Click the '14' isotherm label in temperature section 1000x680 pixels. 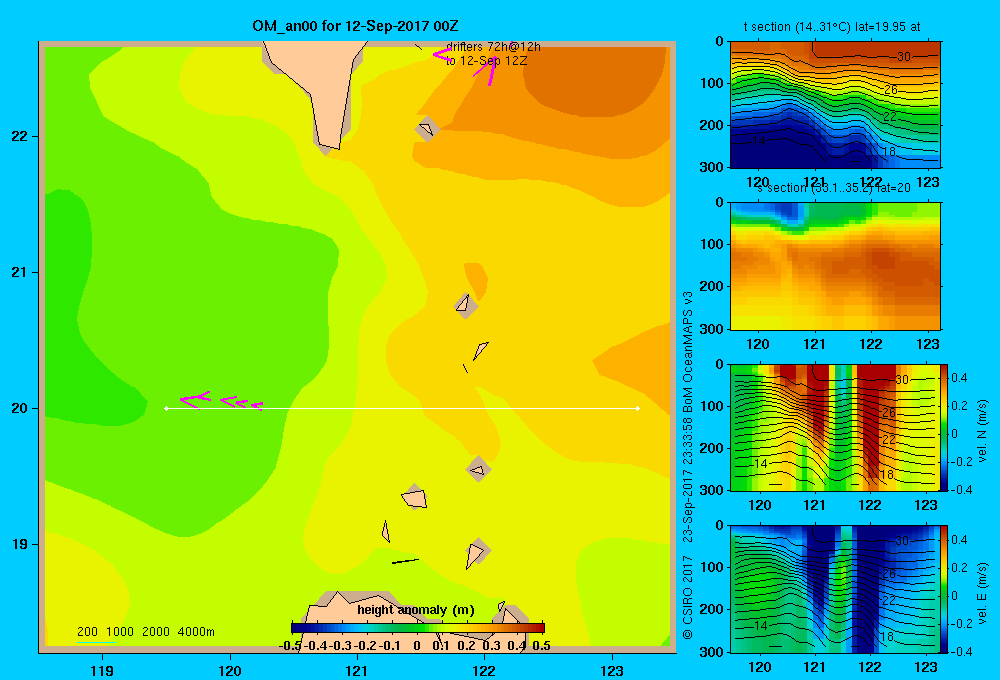click(x=758, y=140)
